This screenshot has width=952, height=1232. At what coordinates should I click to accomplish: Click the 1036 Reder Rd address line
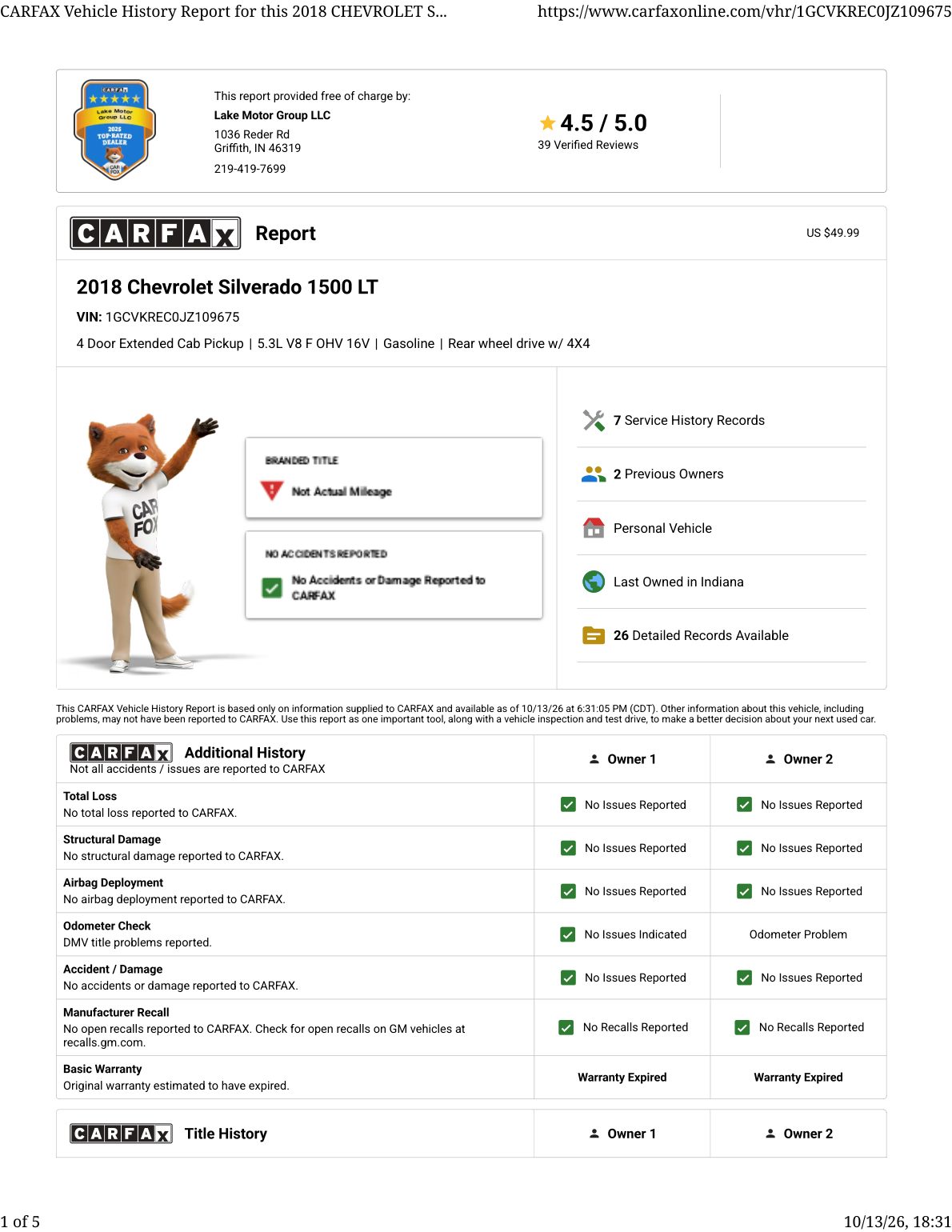[252, 134]
